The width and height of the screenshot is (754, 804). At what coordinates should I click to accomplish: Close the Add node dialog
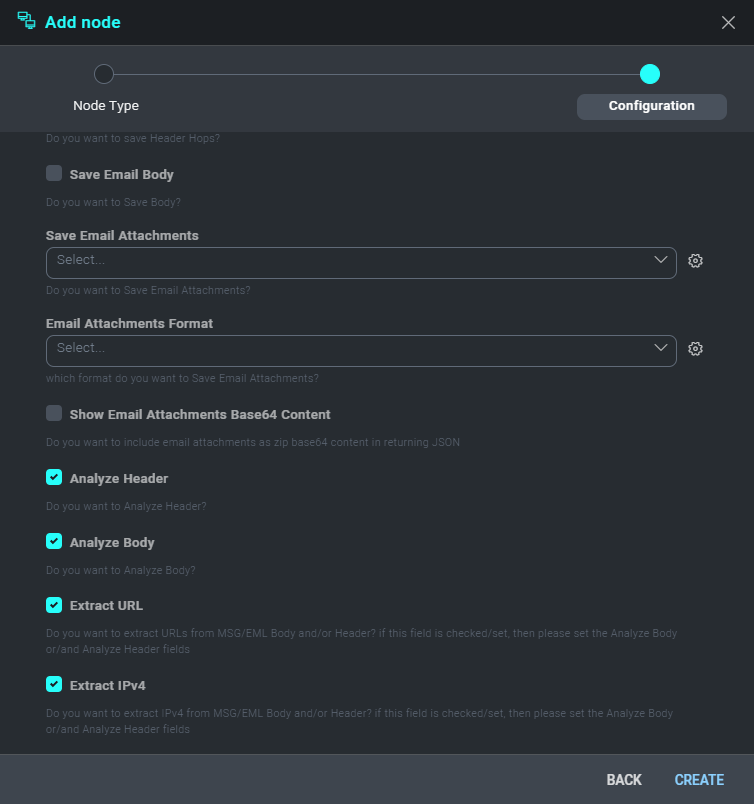click(x=728, y=22)
